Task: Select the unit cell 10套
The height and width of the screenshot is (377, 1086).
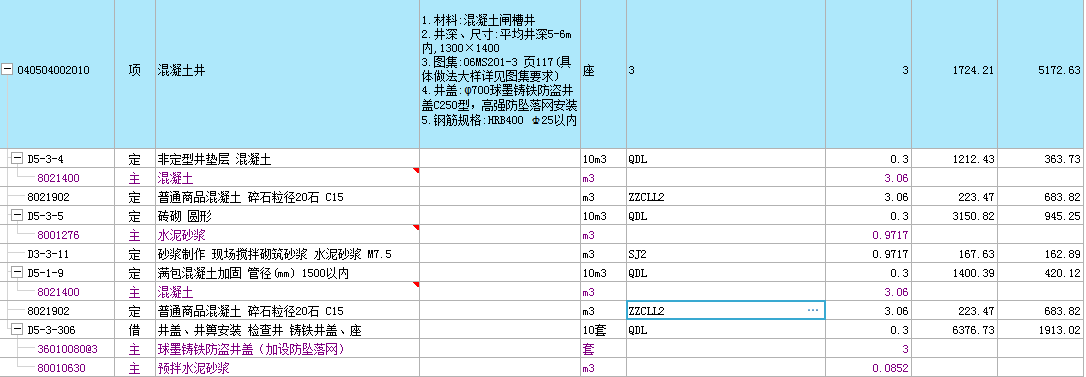Action: 603,330
